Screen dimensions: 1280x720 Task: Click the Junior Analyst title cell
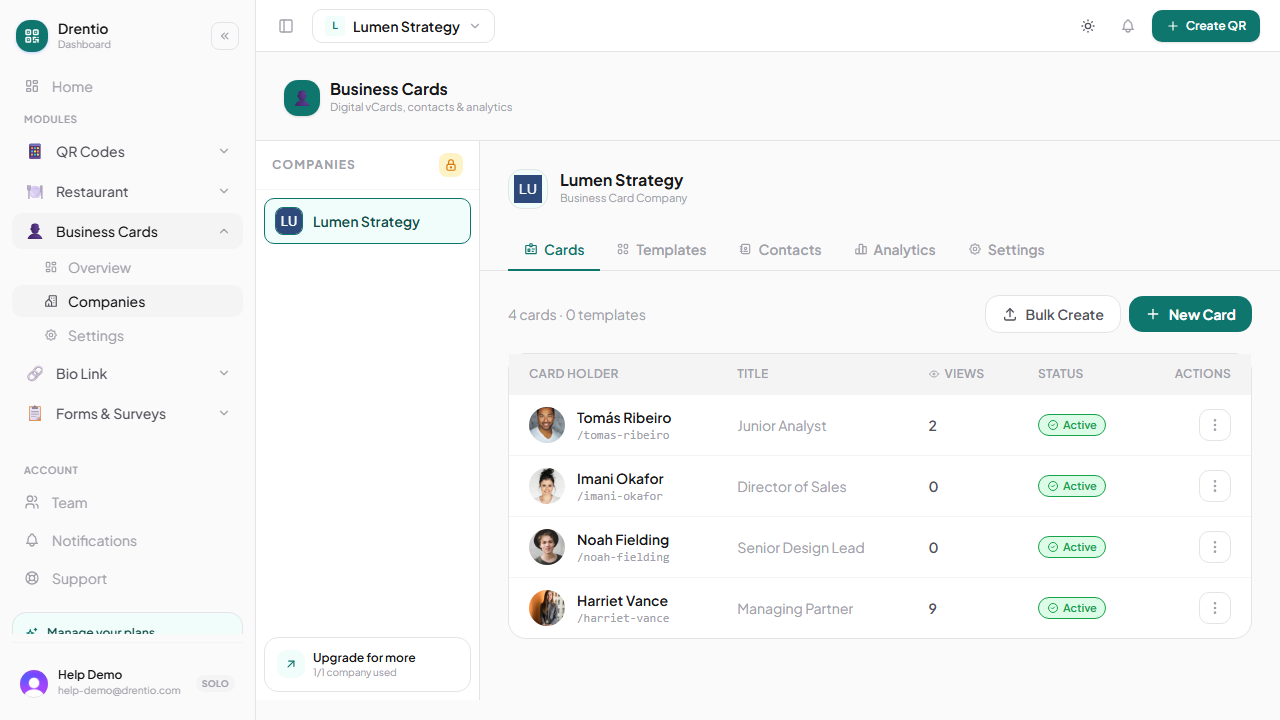click(x=782, y=426)
